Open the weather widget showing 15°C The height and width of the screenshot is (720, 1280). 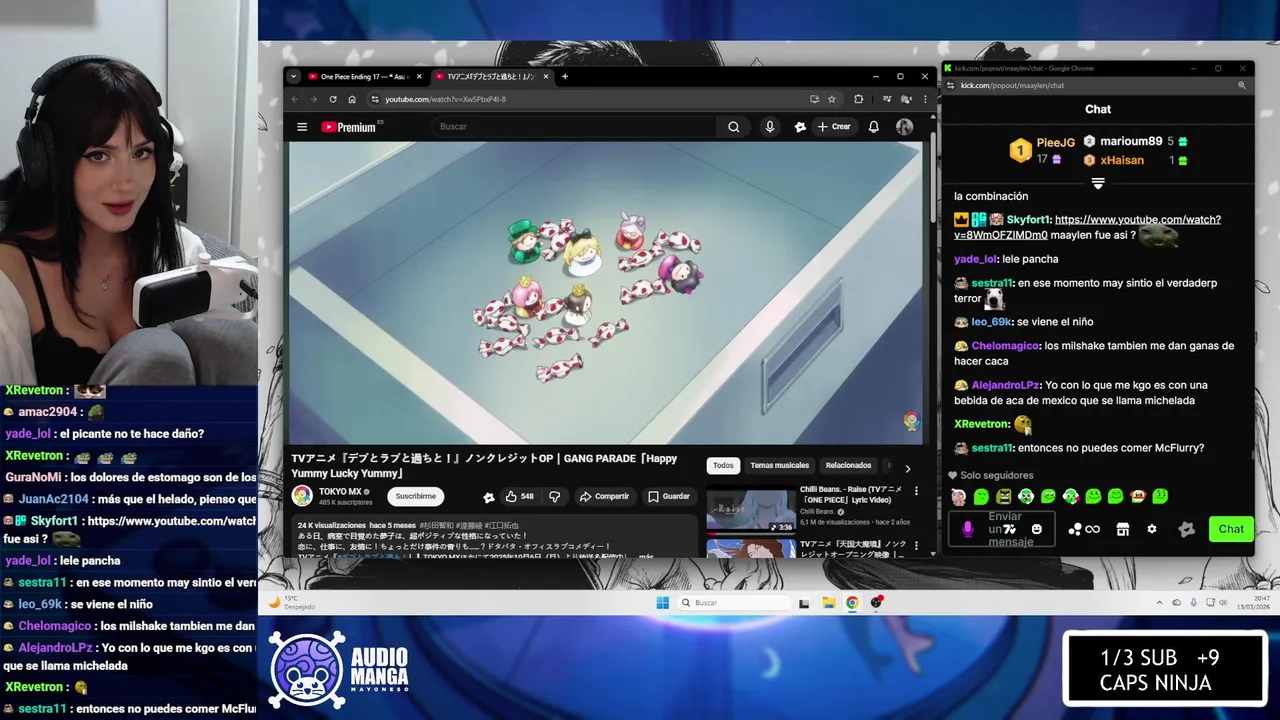coord(292,603)
